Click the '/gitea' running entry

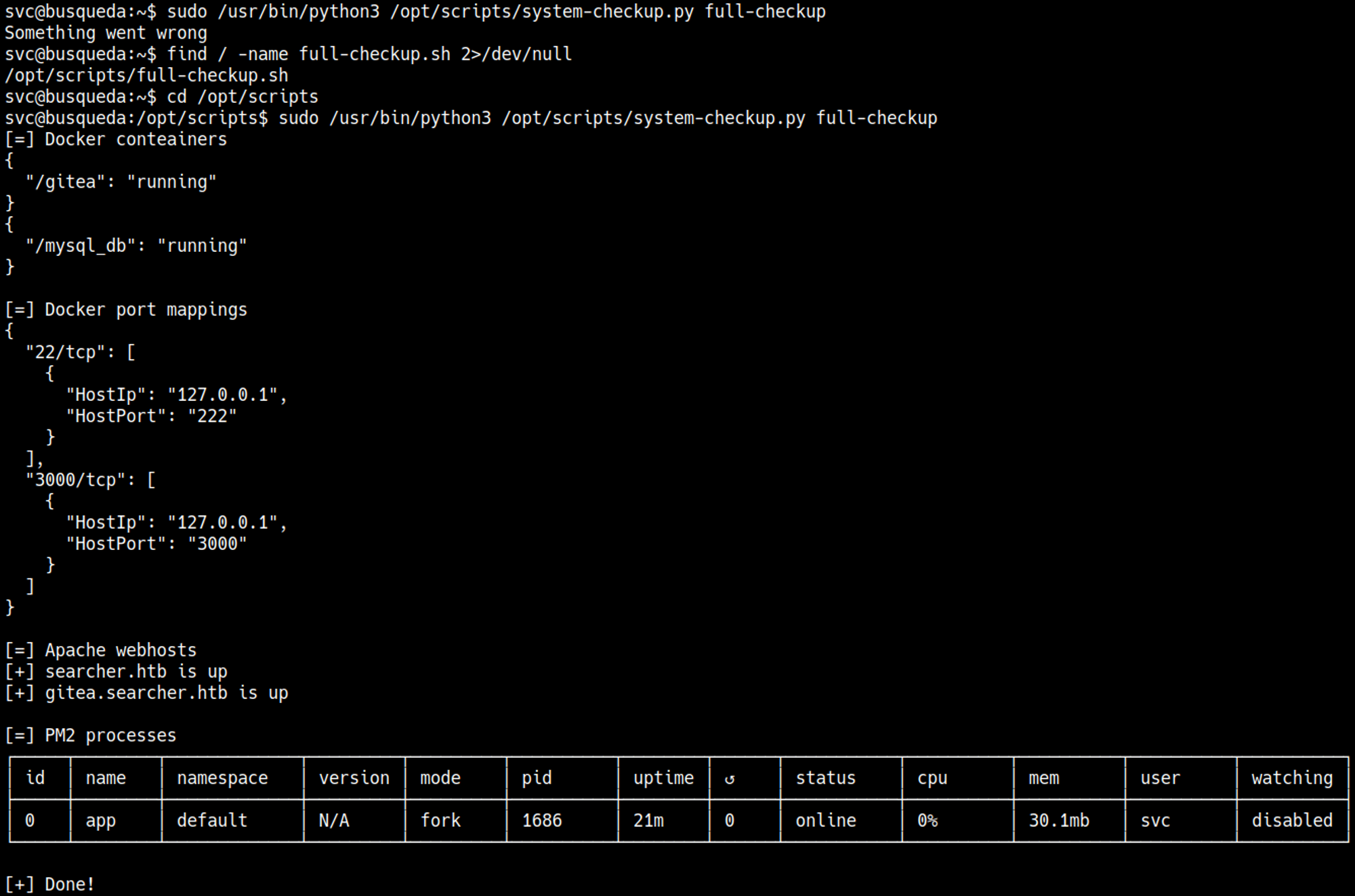click(x=121, y=182)
